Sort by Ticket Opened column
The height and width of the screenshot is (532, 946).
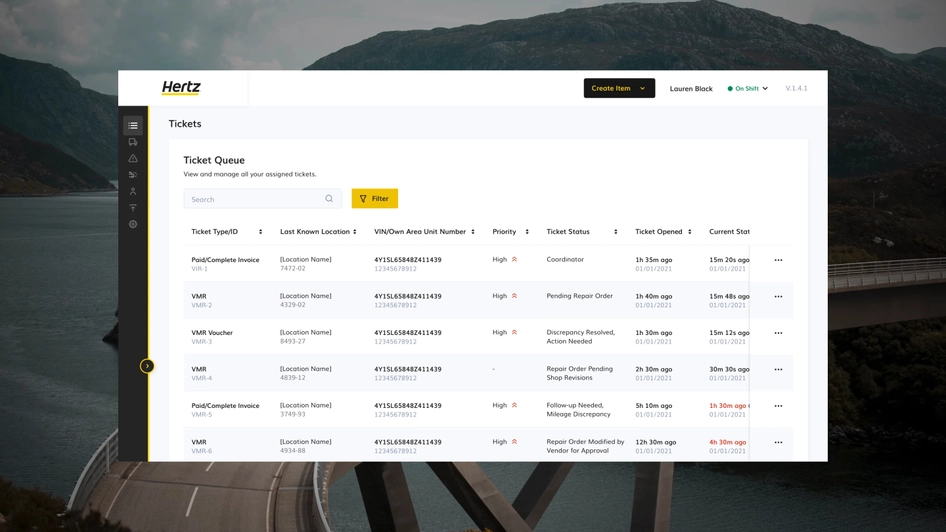(690, 232)
